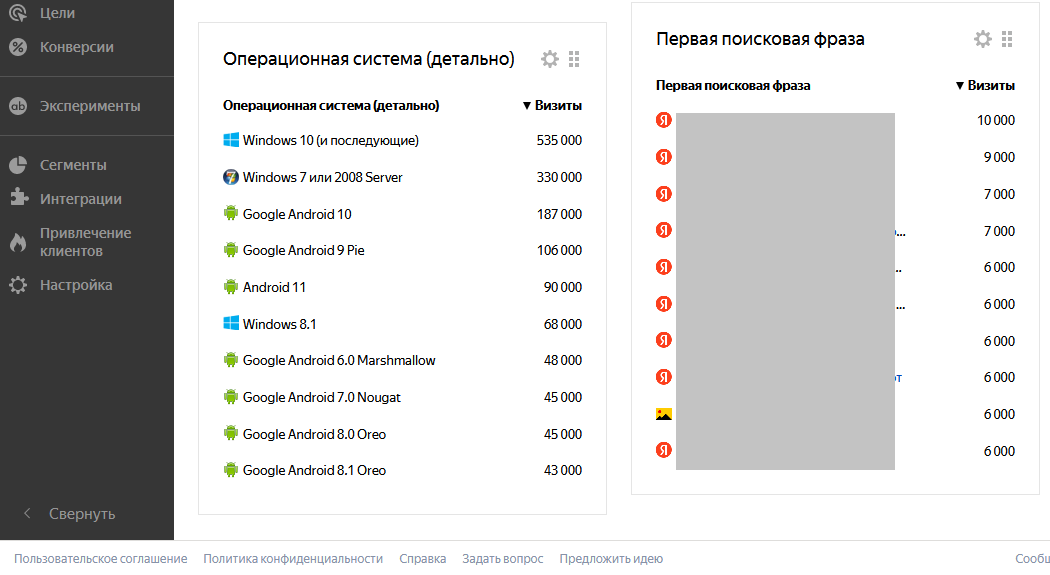Click the Сегменты pie chart icon

18,165
